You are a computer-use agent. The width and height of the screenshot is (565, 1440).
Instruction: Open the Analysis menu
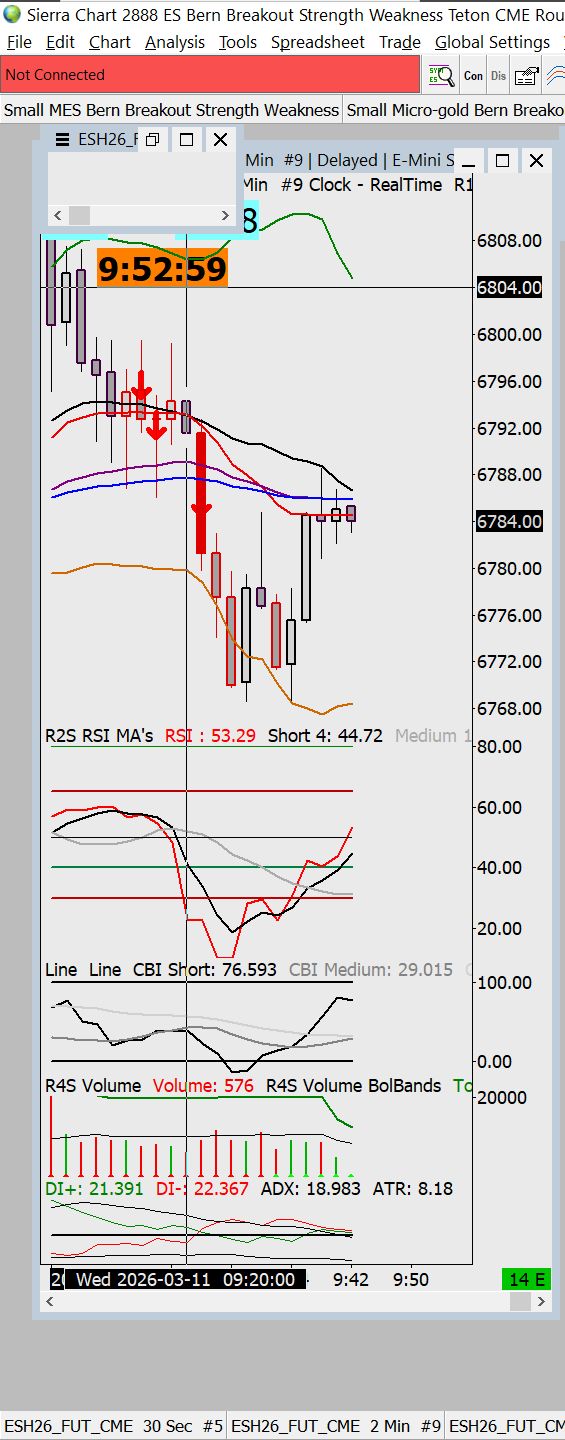pos(175,42)
